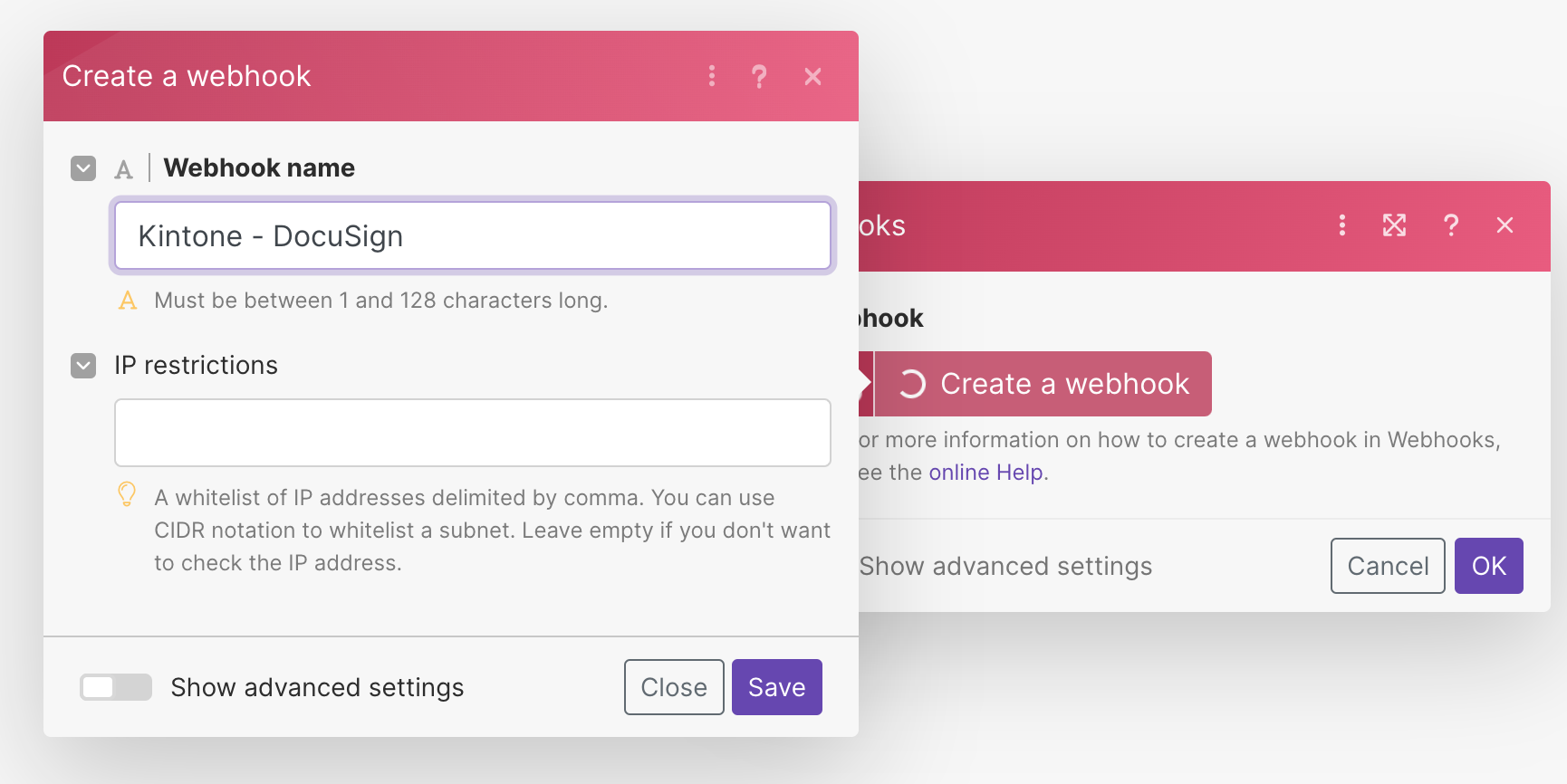Click the loading Create a webhook button
1567x784 pixels.
tap(1043, 384)
